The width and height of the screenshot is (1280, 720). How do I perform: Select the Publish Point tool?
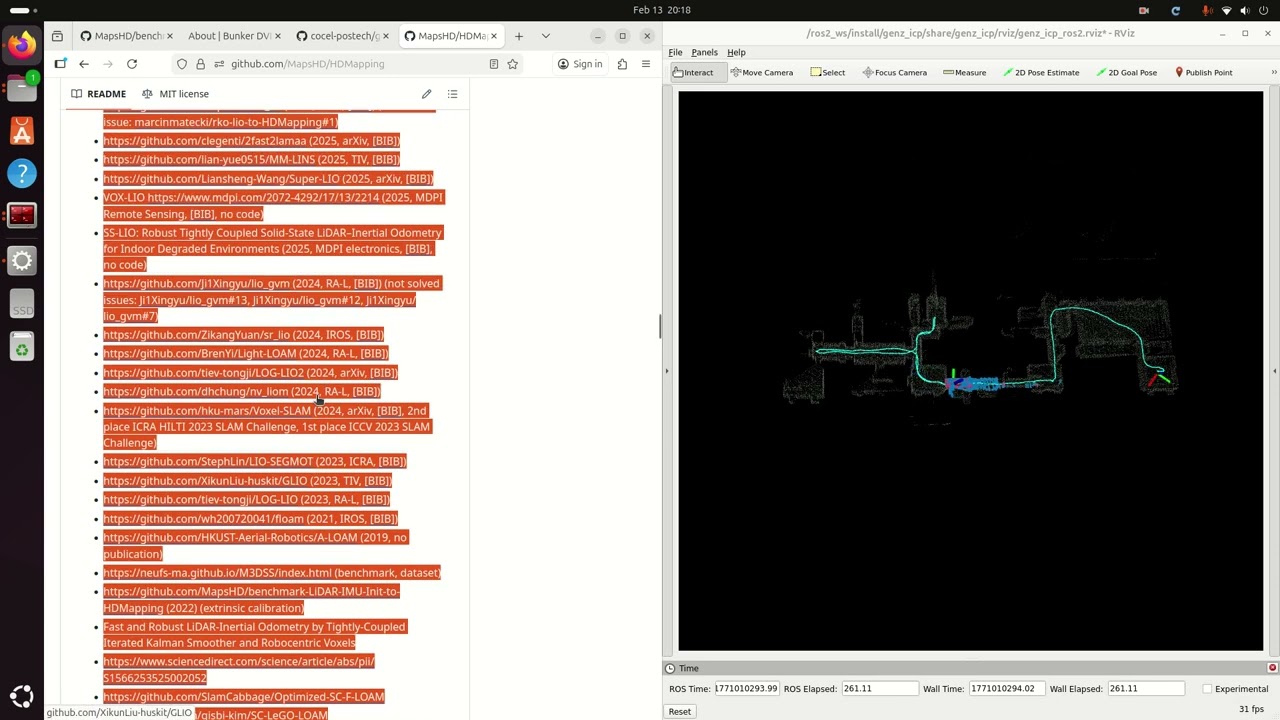1203,72
